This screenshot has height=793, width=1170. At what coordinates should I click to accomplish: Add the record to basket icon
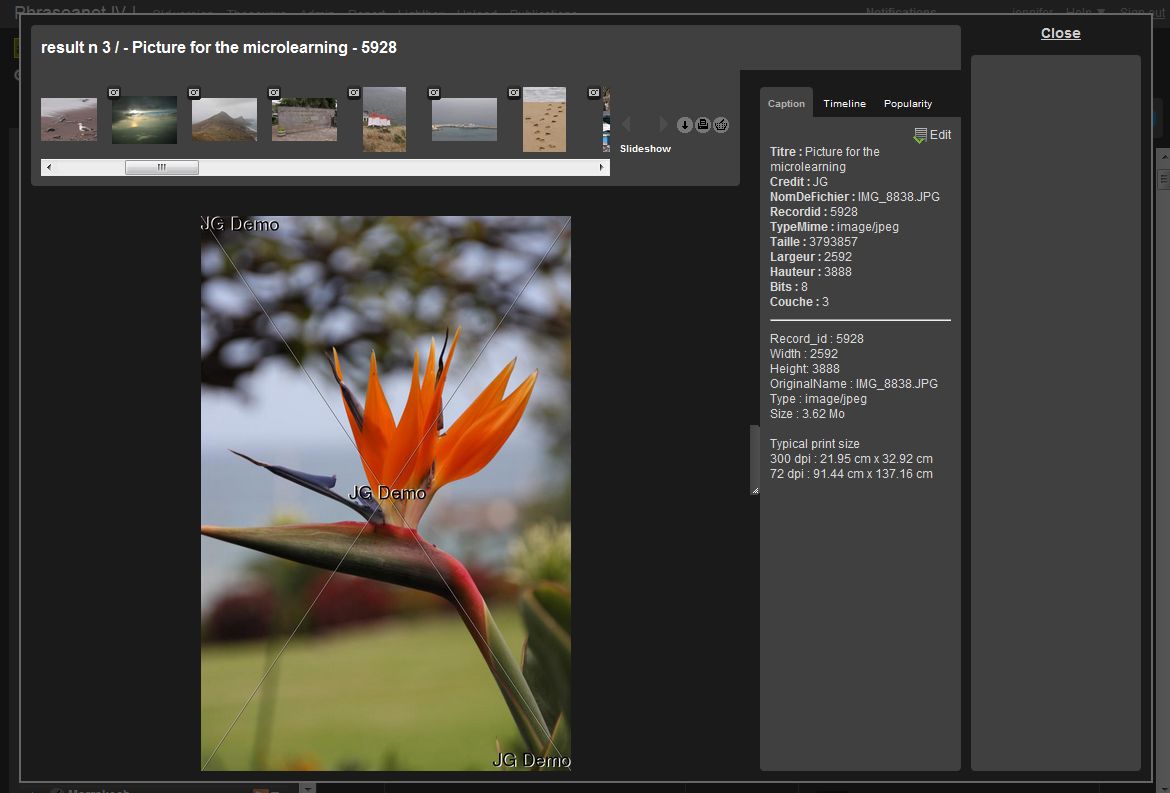click(721, 125)
